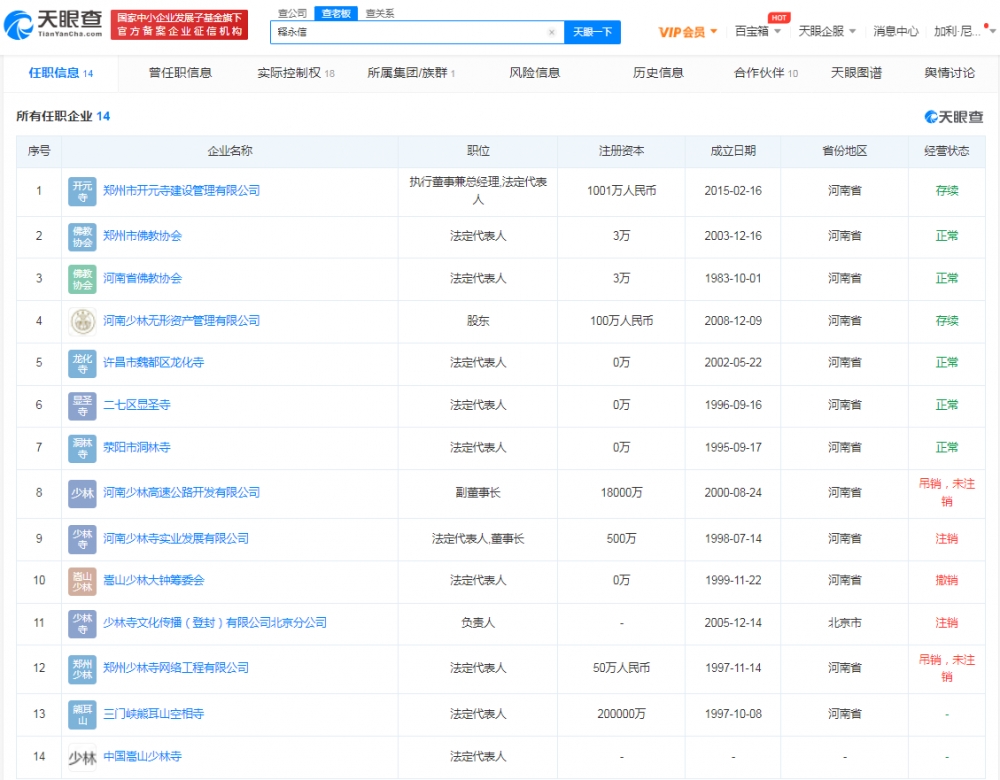The width and height of the screenshot is (1000, 780).
Task: Click the 北京市 region cell
Action: point(844,623)
